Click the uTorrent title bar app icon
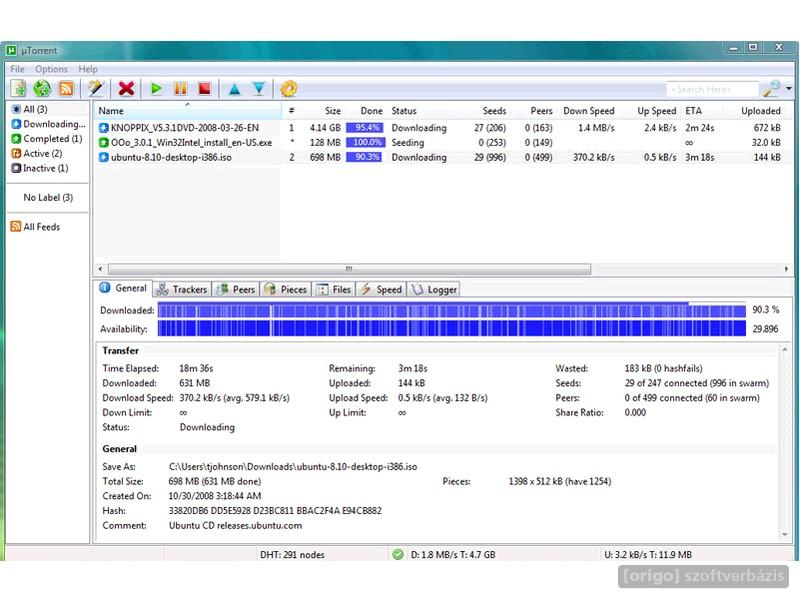Viewport: 800px width, 600px height. point(11,51)
